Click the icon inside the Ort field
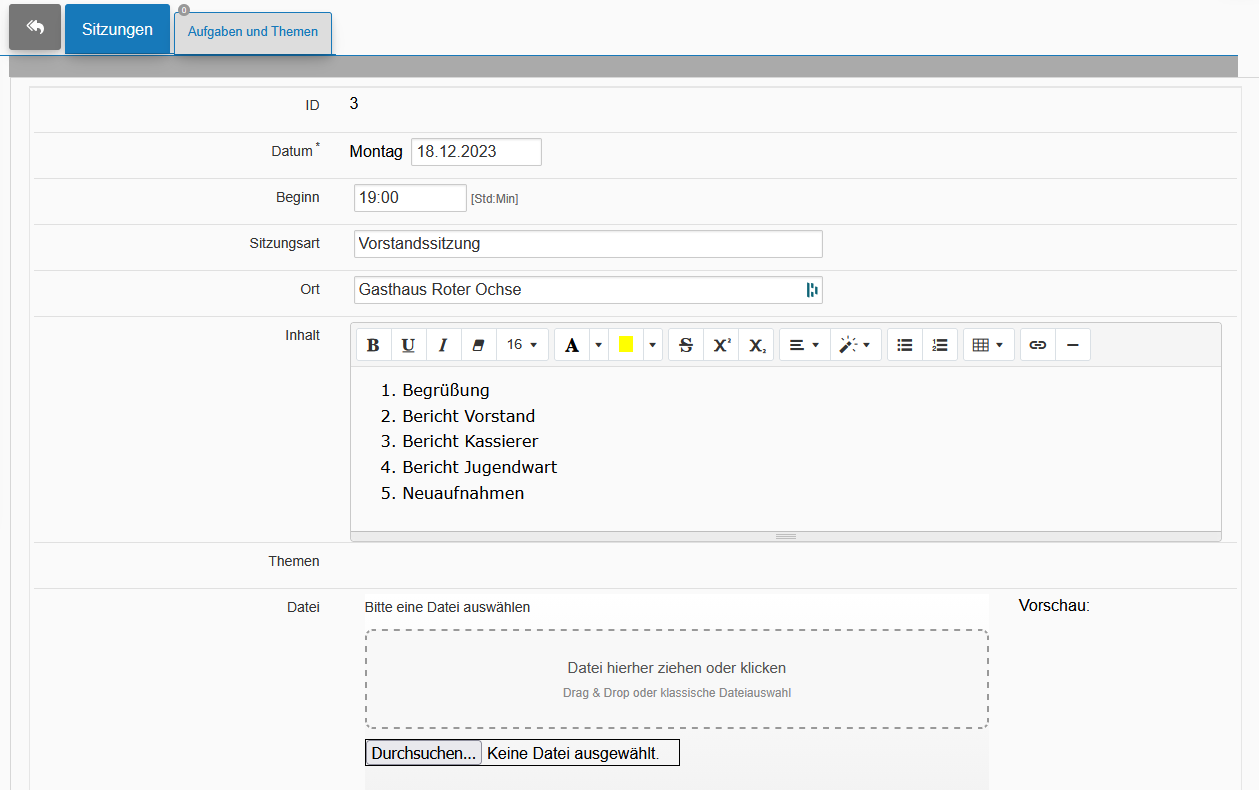Viewport: 1259px width, 790px height. pyautogui.click(x=812, y=290)
